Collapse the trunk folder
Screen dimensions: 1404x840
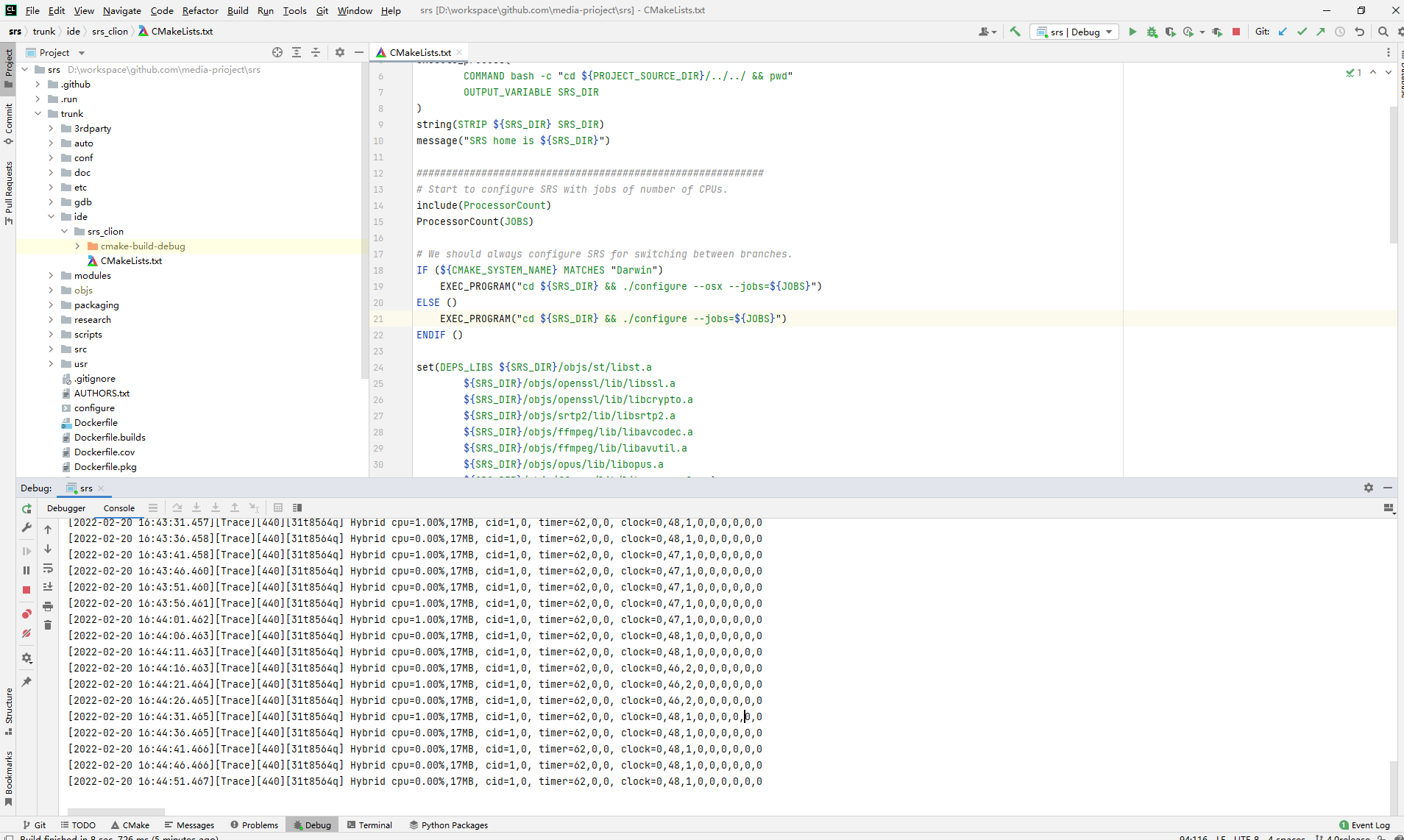pos(38,114)
